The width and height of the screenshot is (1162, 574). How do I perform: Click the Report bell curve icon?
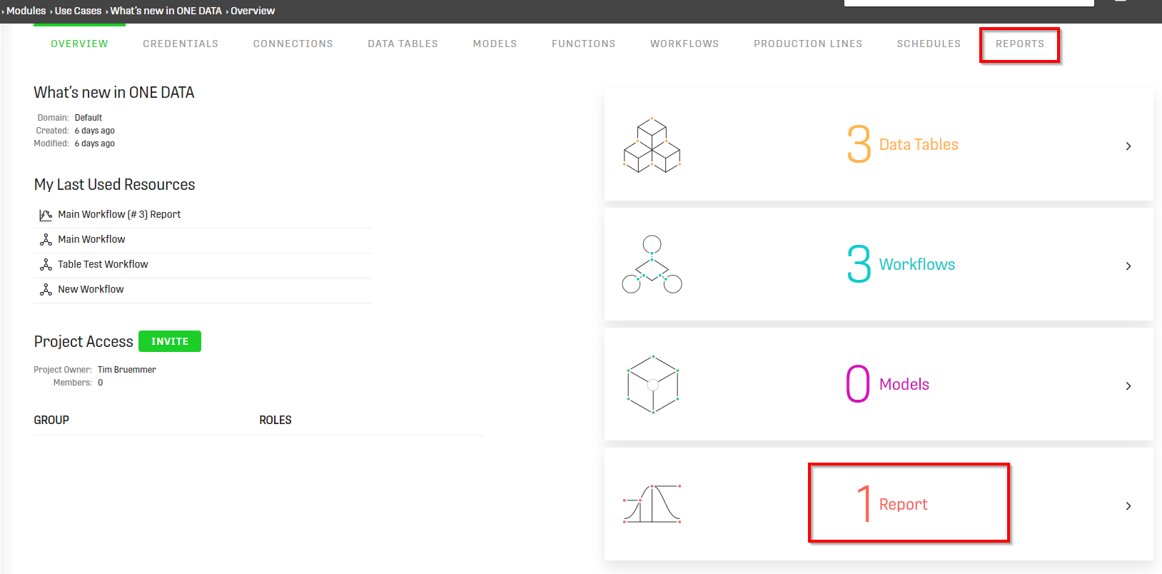[652, 504]
